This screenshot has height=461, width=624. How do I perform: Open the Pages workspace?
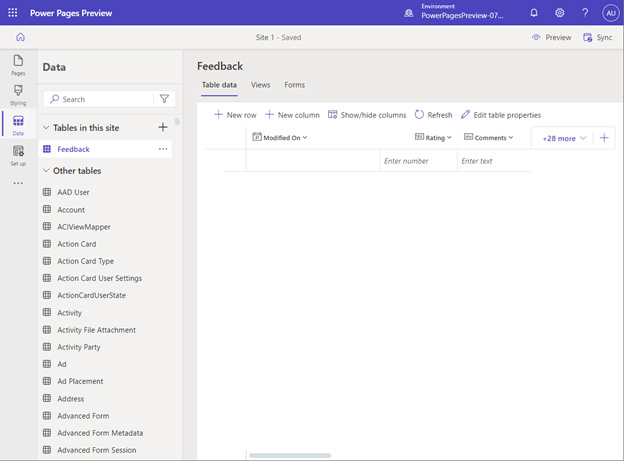18,65
